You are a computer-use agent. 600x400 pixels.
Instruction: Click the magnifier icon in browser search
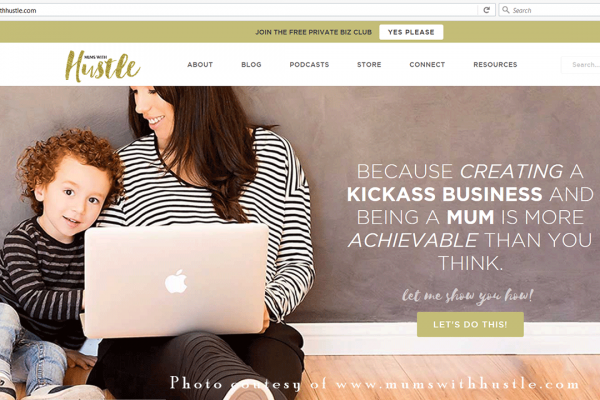505,10
